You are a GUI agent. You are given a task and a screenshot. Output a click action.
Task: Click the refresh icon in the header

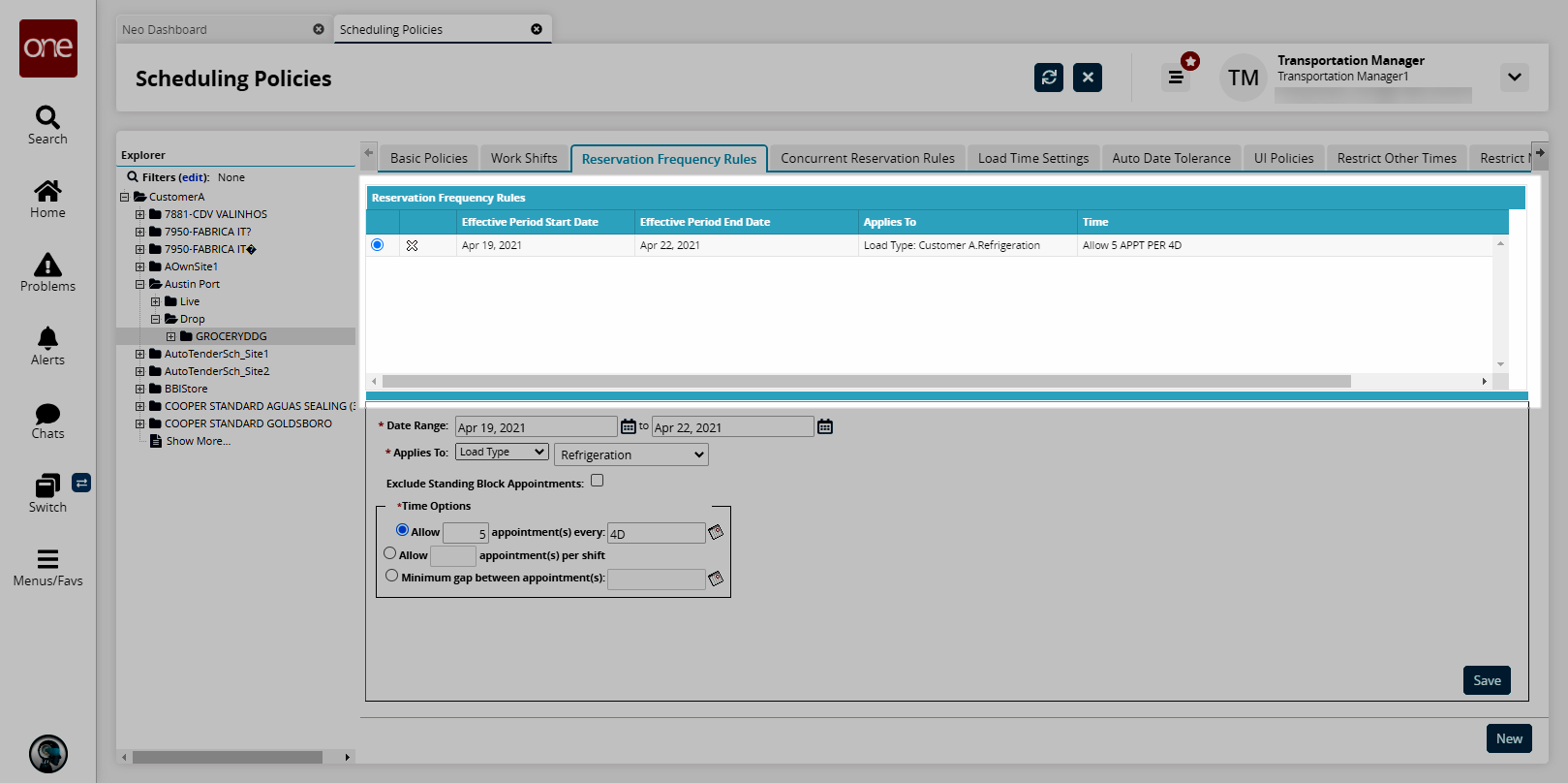point(1048,78)
